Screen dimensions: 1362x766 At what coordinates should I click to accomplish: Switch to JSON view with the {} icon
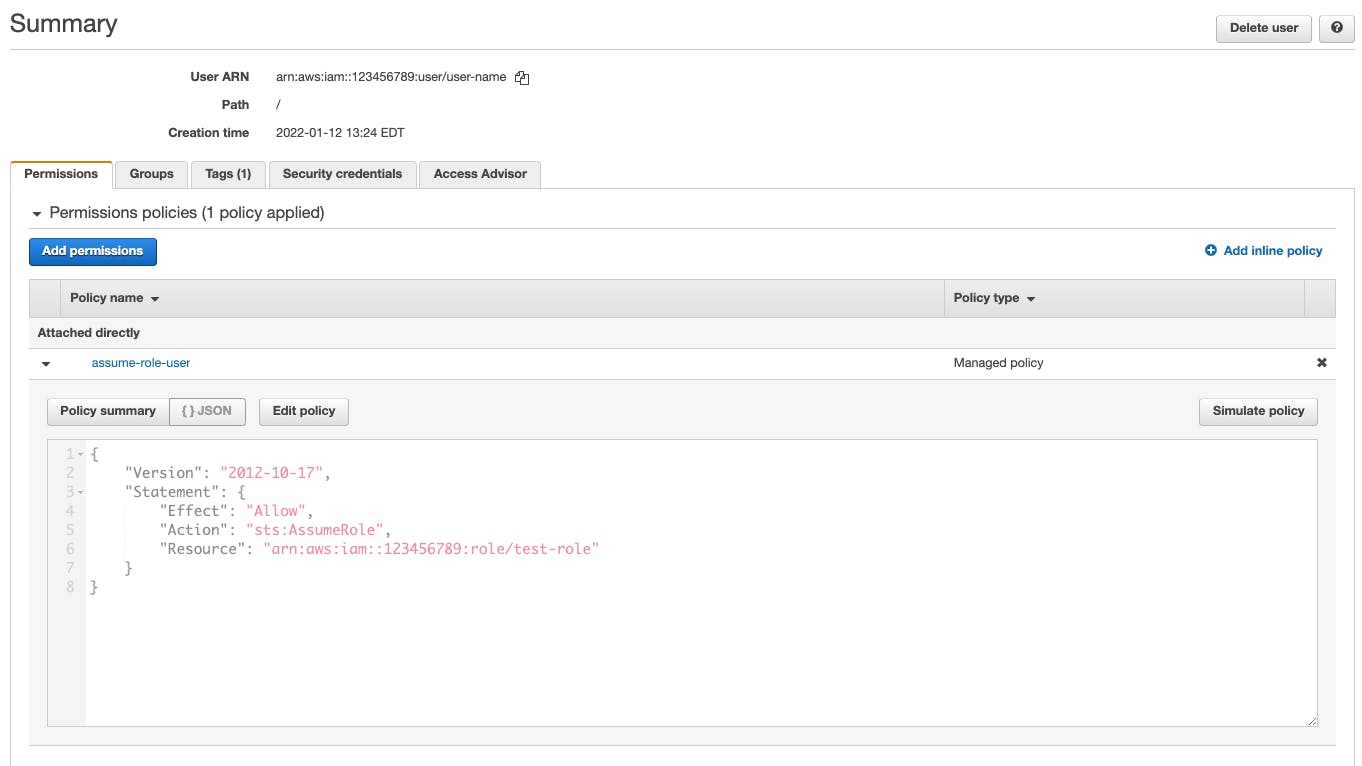[207, 410]
